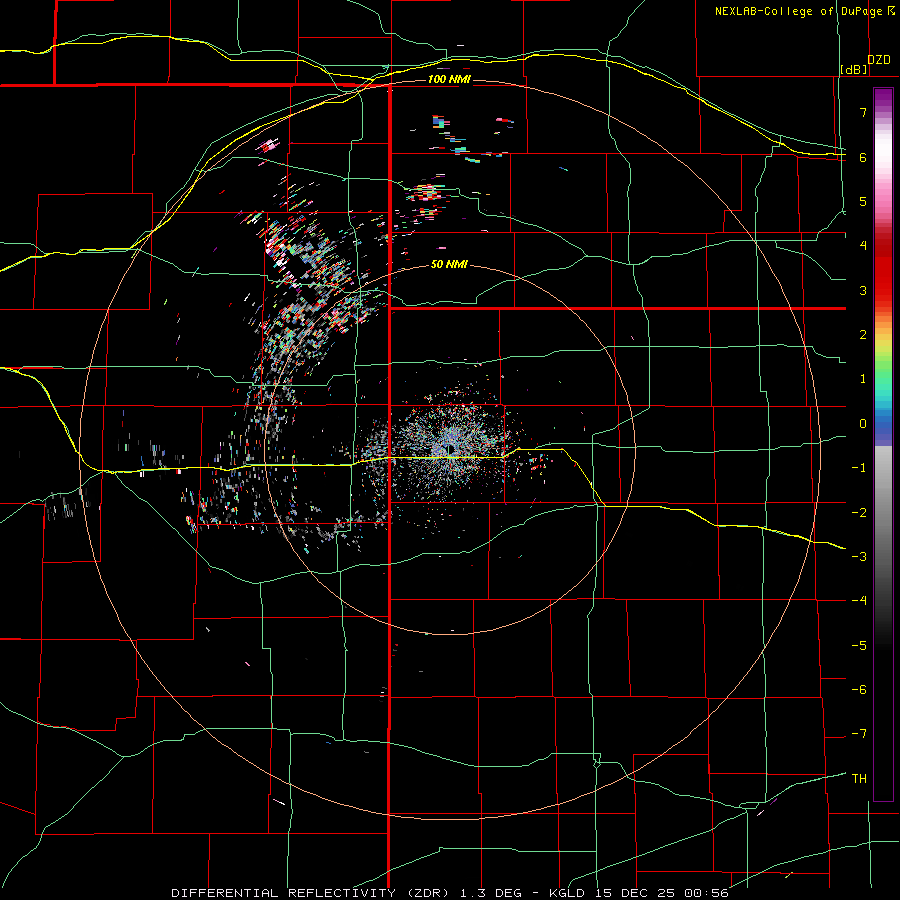Click the NEXLAB-College of DuPage watermark text
Image resolution: width=900 pixels, height=900 pixels.
[805, 11]
